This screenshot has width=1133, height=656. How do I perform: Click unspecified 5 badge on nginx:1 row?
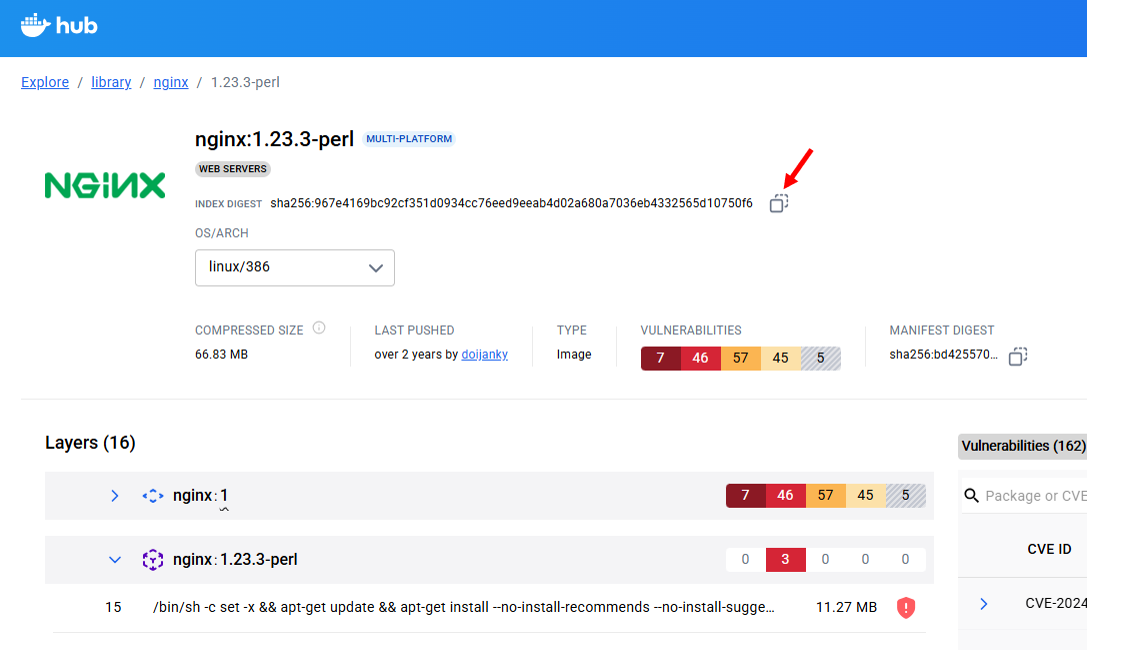click(x=905, y=496)
